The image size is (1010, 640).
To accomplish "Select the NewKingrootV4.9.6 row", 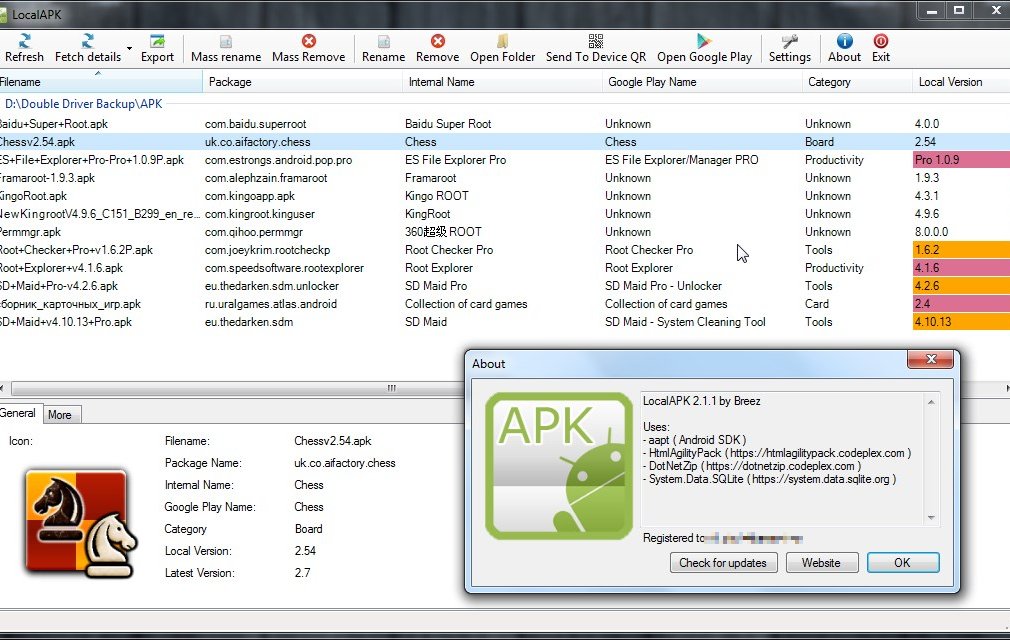I will [x=505, y=214].
